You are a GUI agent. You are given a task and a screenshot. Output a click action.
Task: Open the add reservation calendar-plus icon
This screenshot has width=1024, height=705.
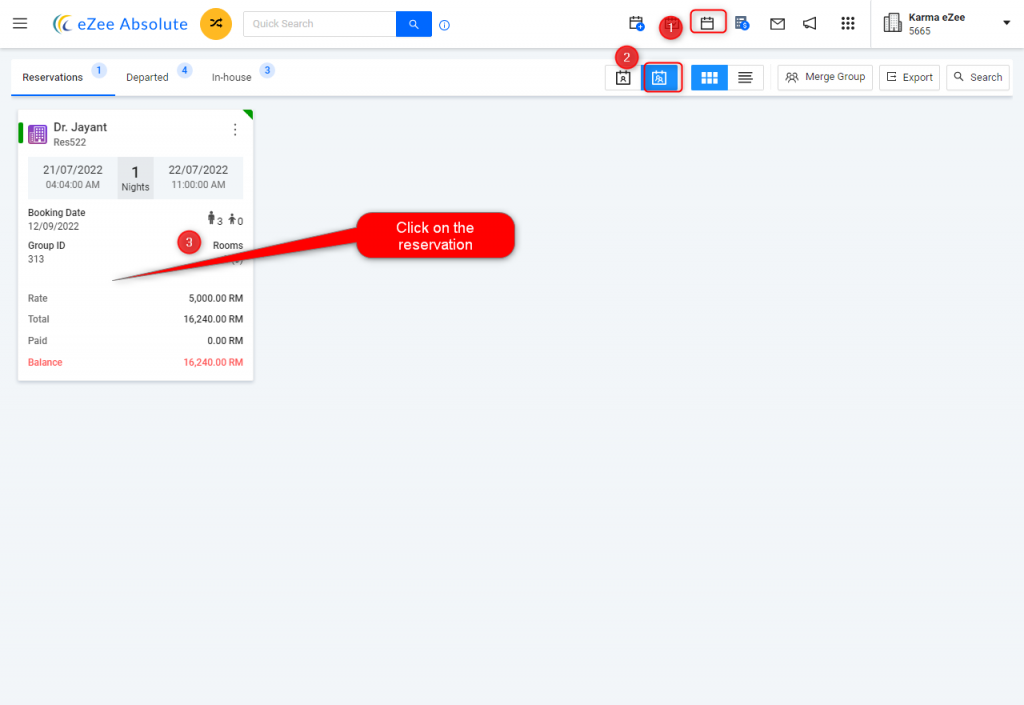(637, 24)
